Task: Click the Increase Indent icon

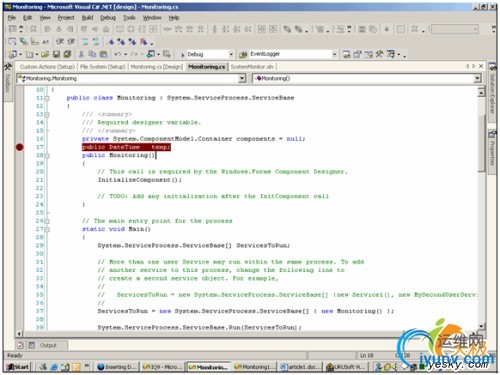Action: click(x=71, y=42)
